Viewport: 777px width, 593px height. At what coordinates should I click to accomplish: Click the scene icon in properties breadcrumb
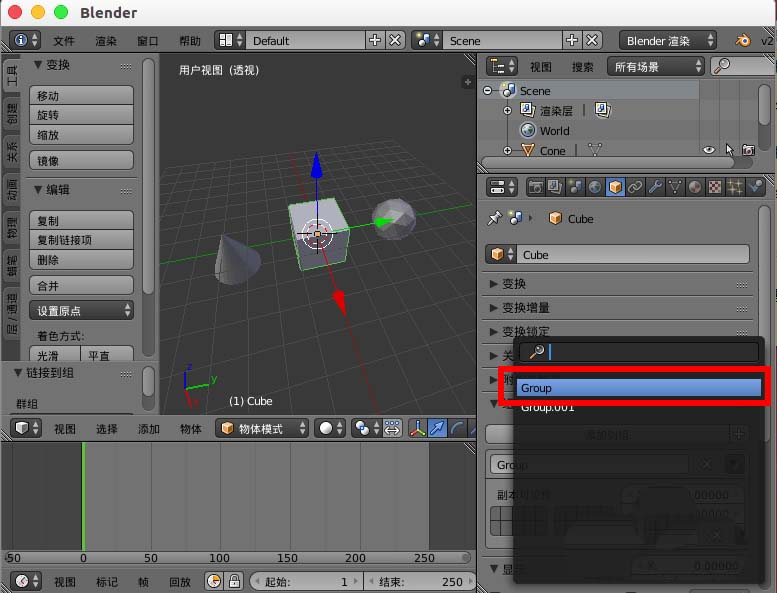tap(516, 218)
